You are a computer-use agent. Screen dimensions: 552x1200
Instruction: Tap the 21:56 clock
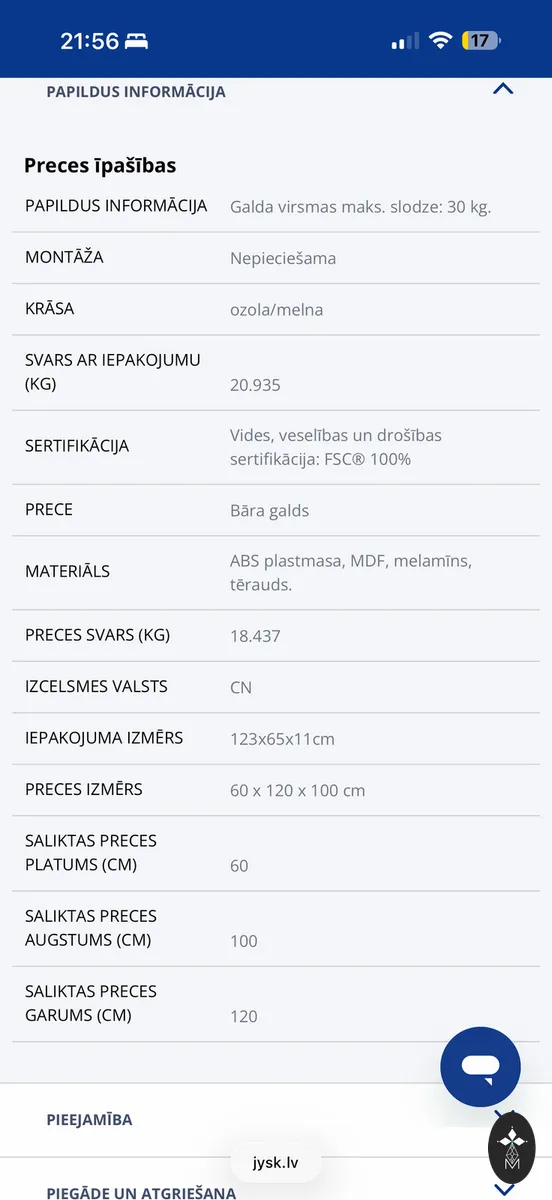89,41
